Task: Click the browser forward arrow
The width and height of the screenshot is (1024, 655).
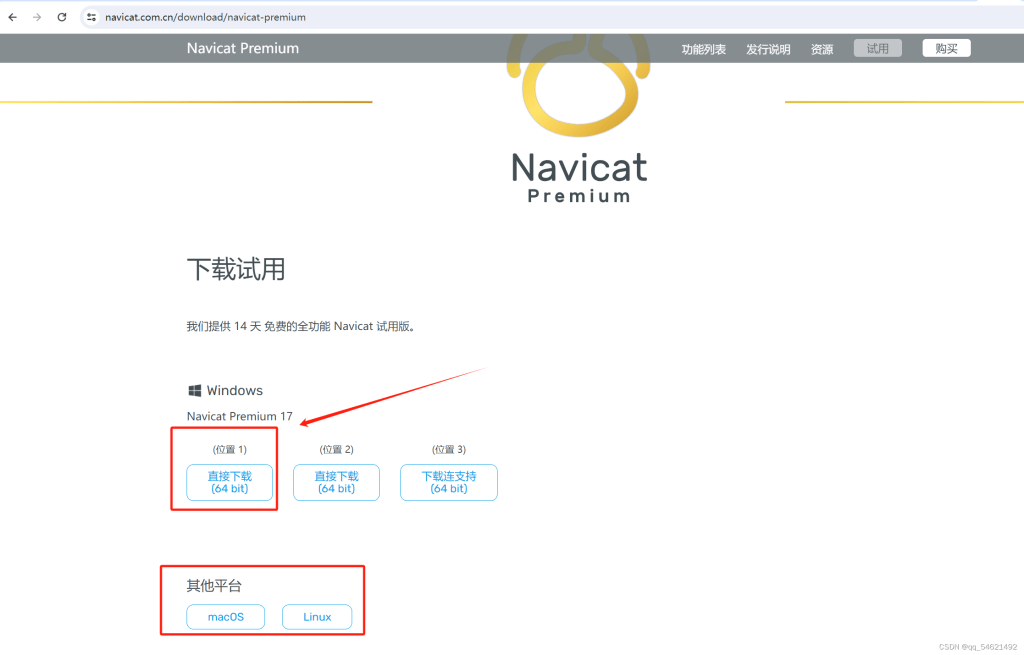Action: click(x=36, y=16)
